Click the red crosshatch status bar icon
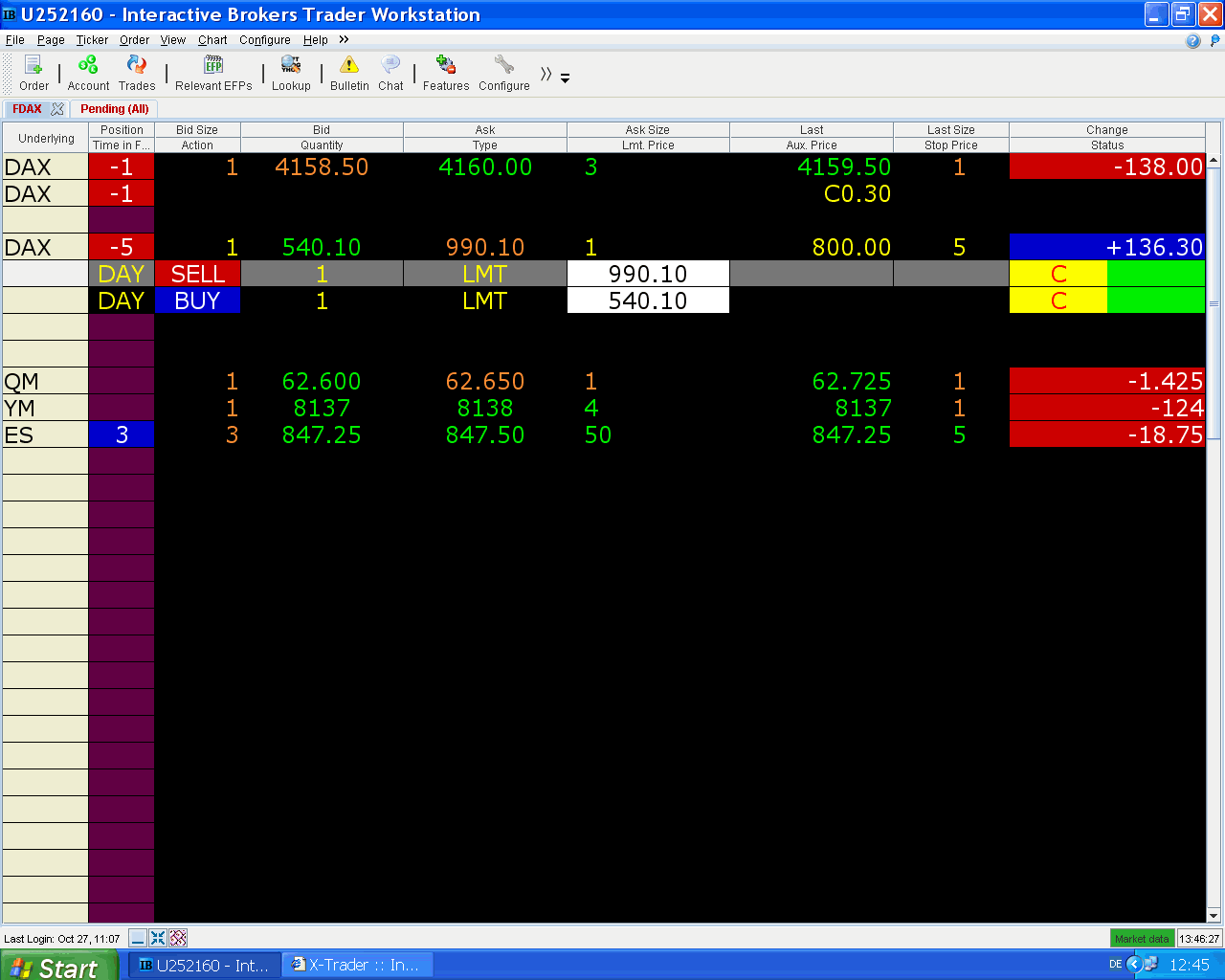This screenshot has height=980, width=1225. (x=178, y=938)
